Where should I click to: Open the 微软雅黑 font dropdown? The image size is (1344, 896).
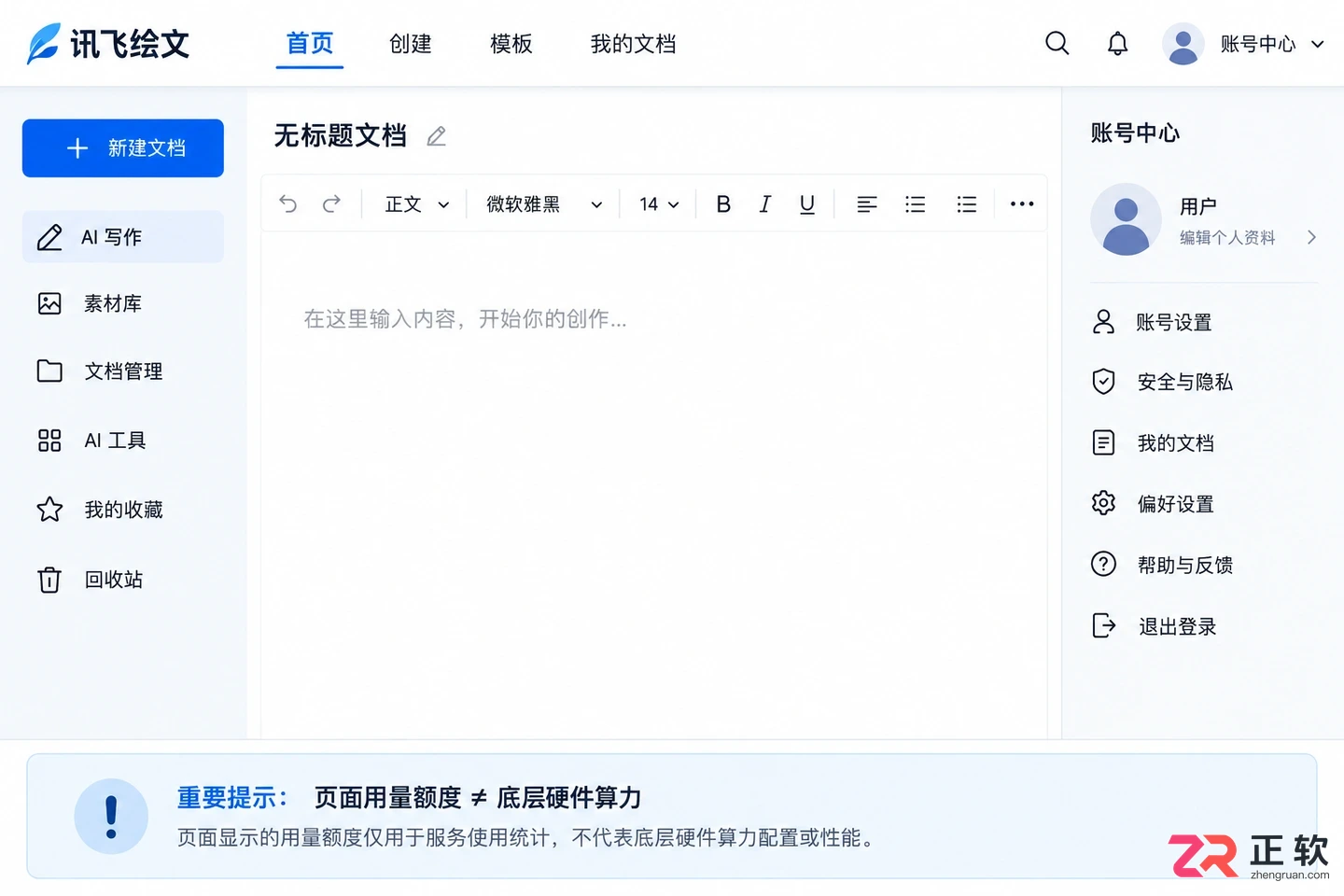tap(544, 204)
